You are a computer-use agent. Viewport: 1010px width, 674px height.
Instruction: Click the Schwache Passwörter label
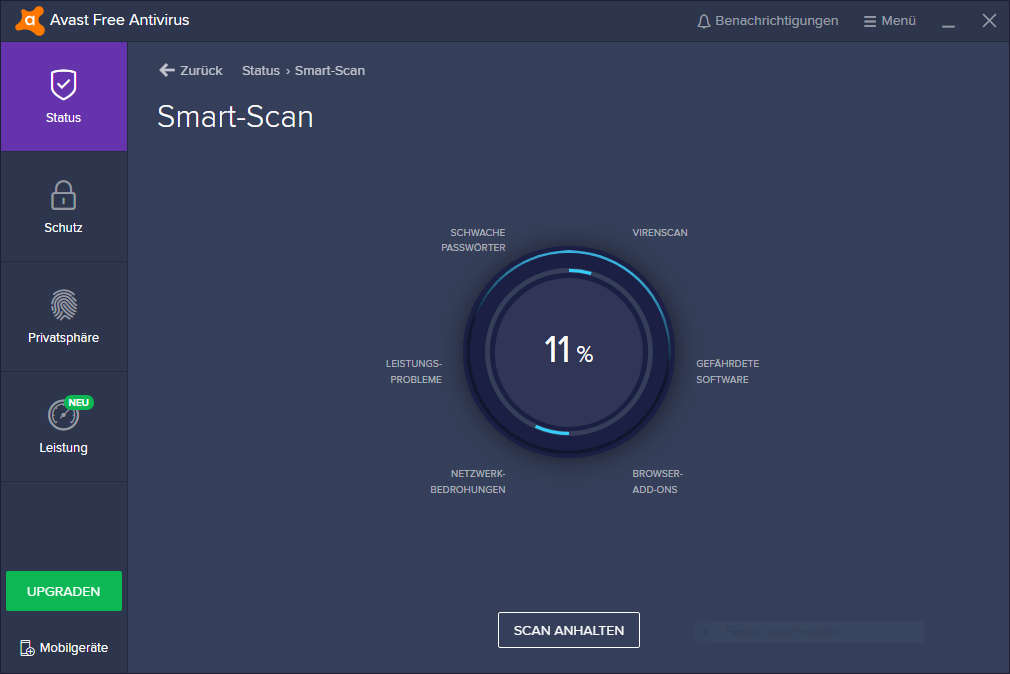pyautogui.click(x=474, y=240)
